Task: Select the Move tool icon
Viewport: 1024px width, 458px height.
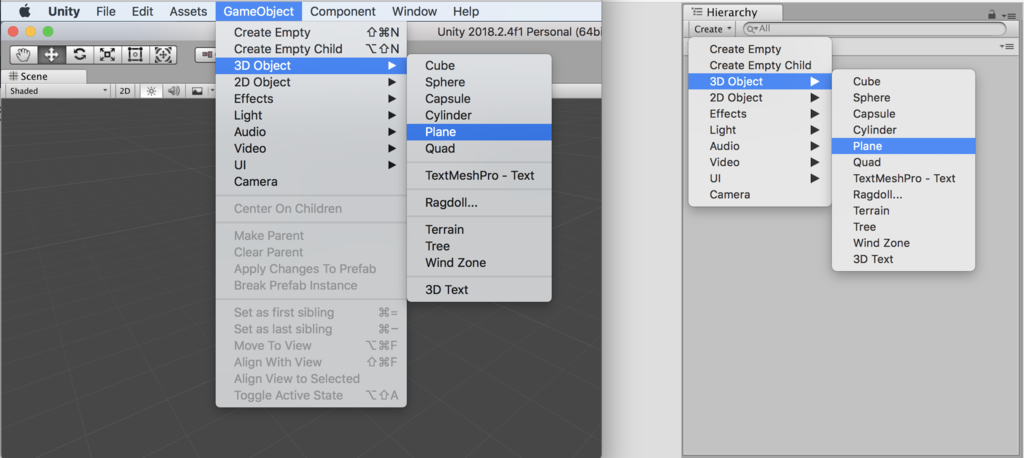Action: click(x=52, y=55)
